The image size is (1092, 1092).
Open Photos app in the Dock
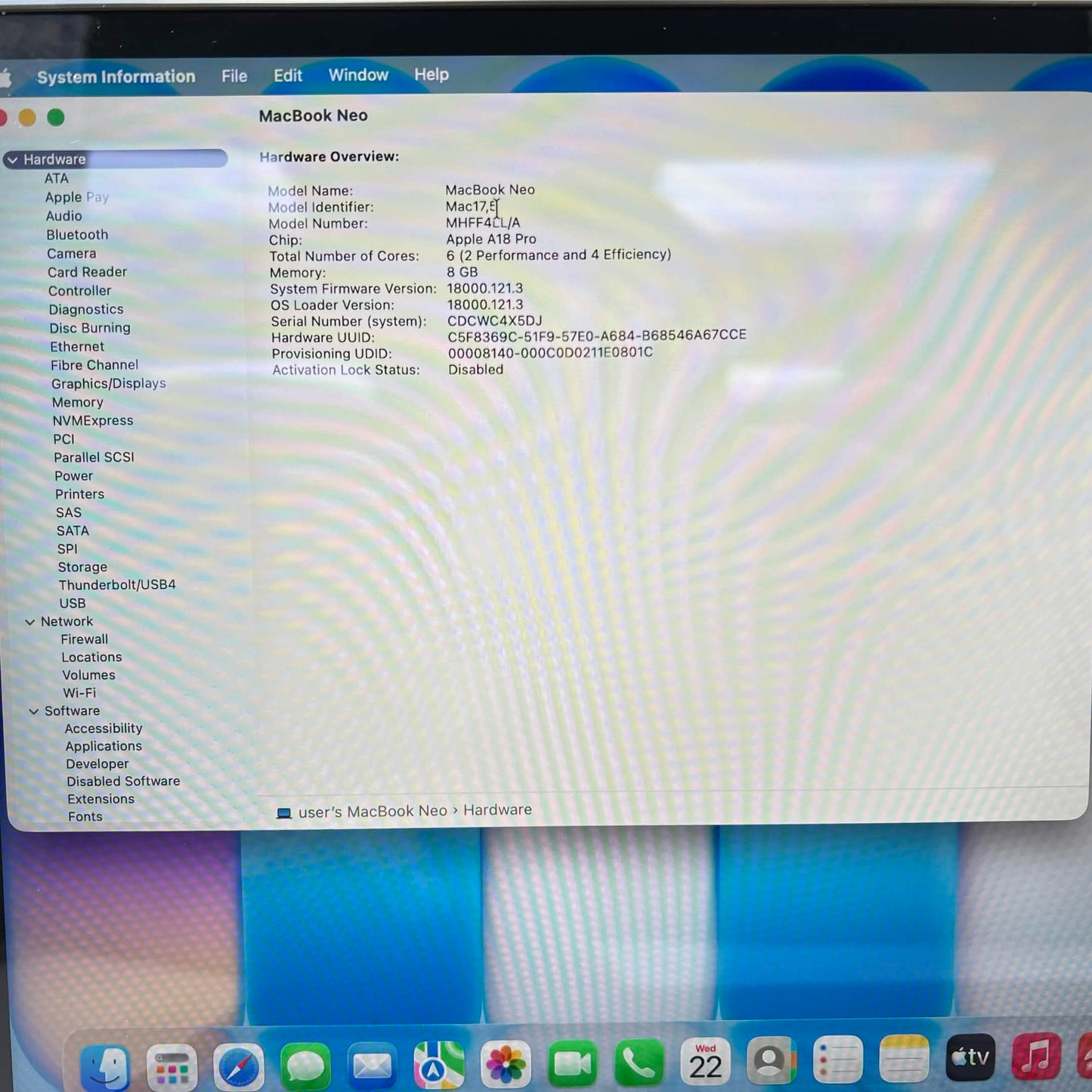pos(506,1065)
